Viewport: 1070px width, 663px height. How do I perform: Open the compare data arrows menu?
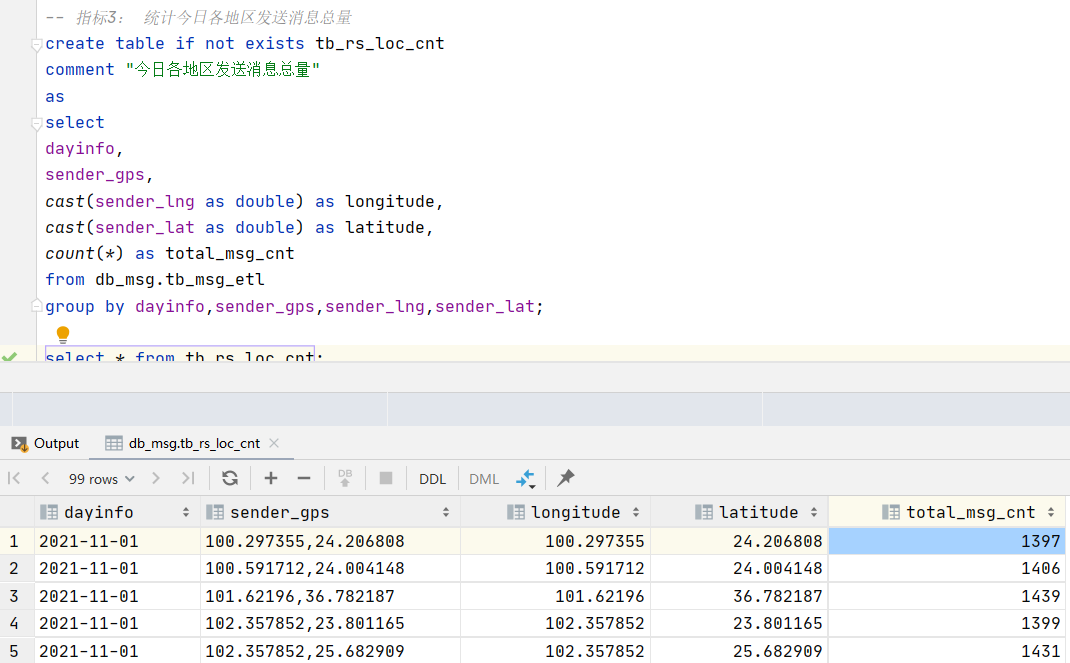coord(525,479)
